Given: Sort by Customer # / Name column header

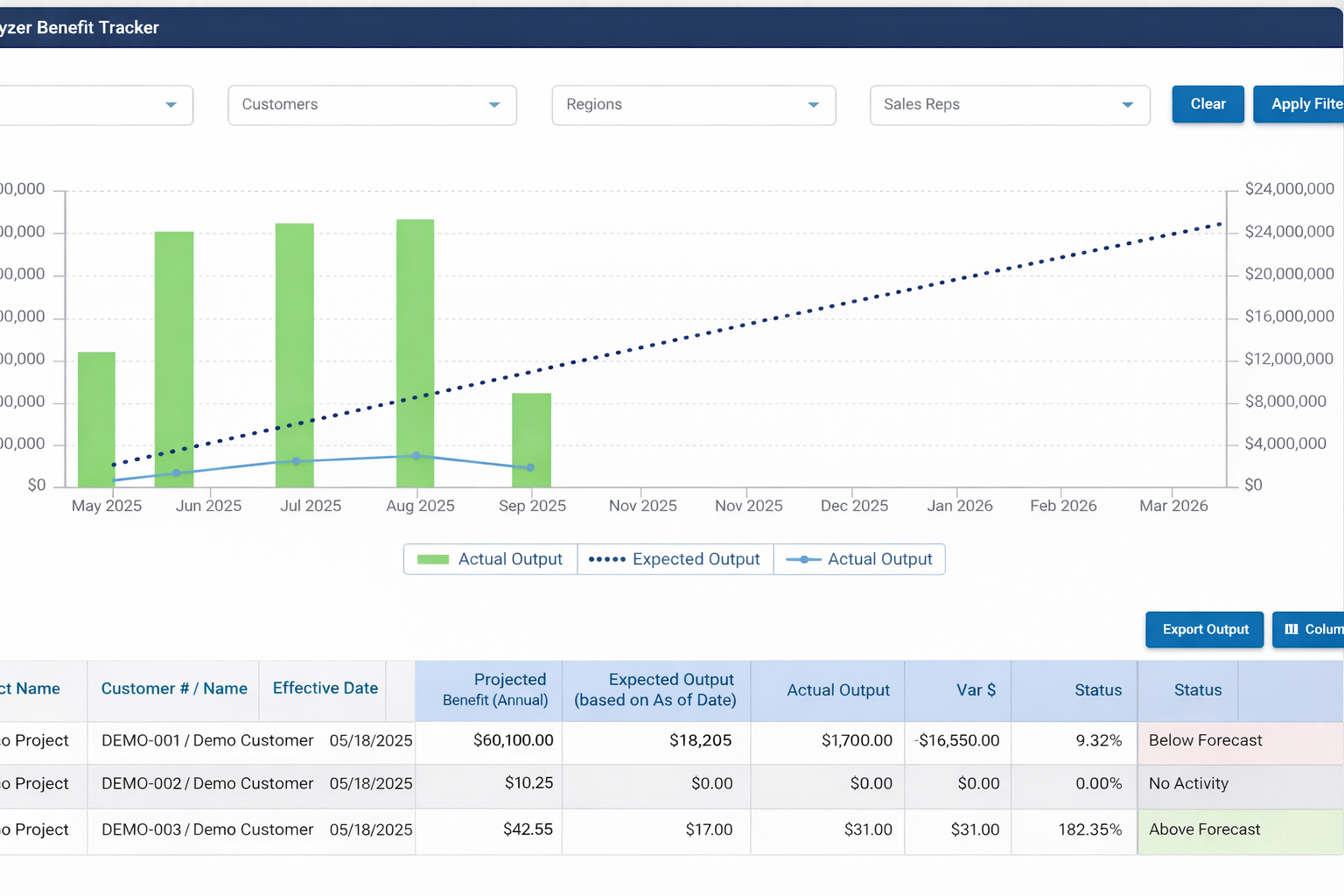Looking at the screenshot, I should 174,689.
